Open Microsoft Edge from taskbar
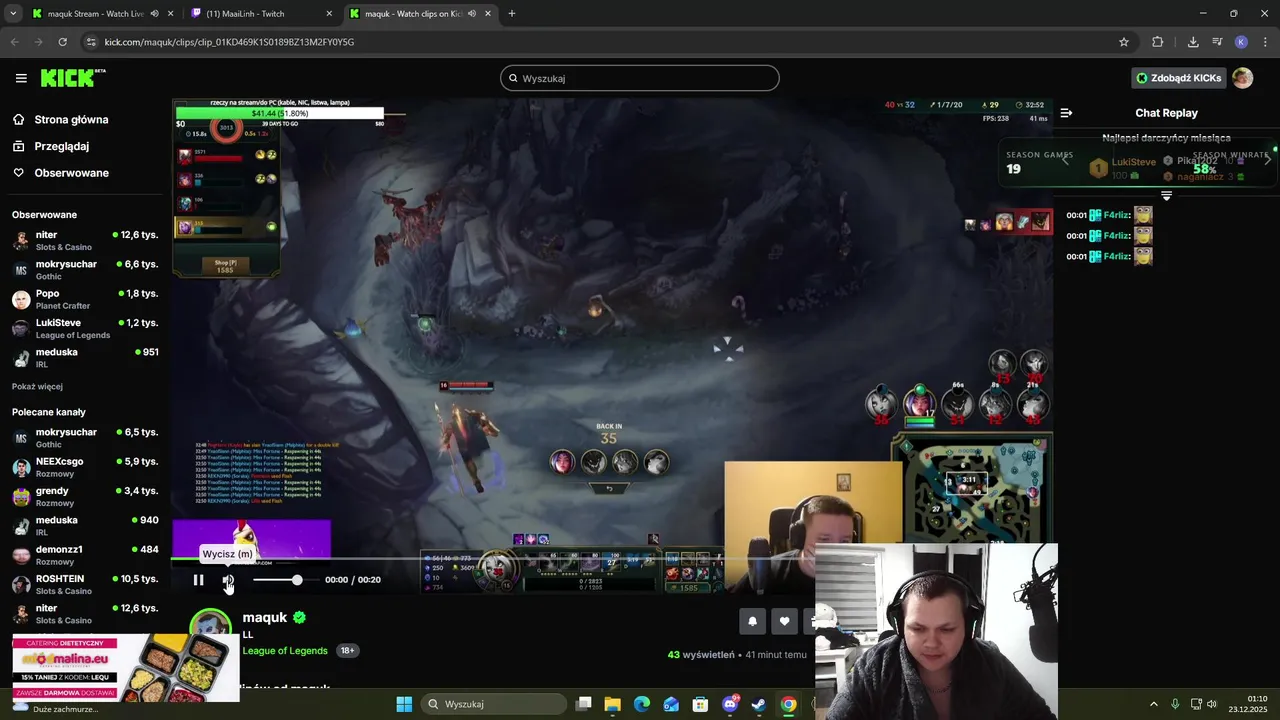This screenshot has width=1280, height=720. [x=642, y=704]
